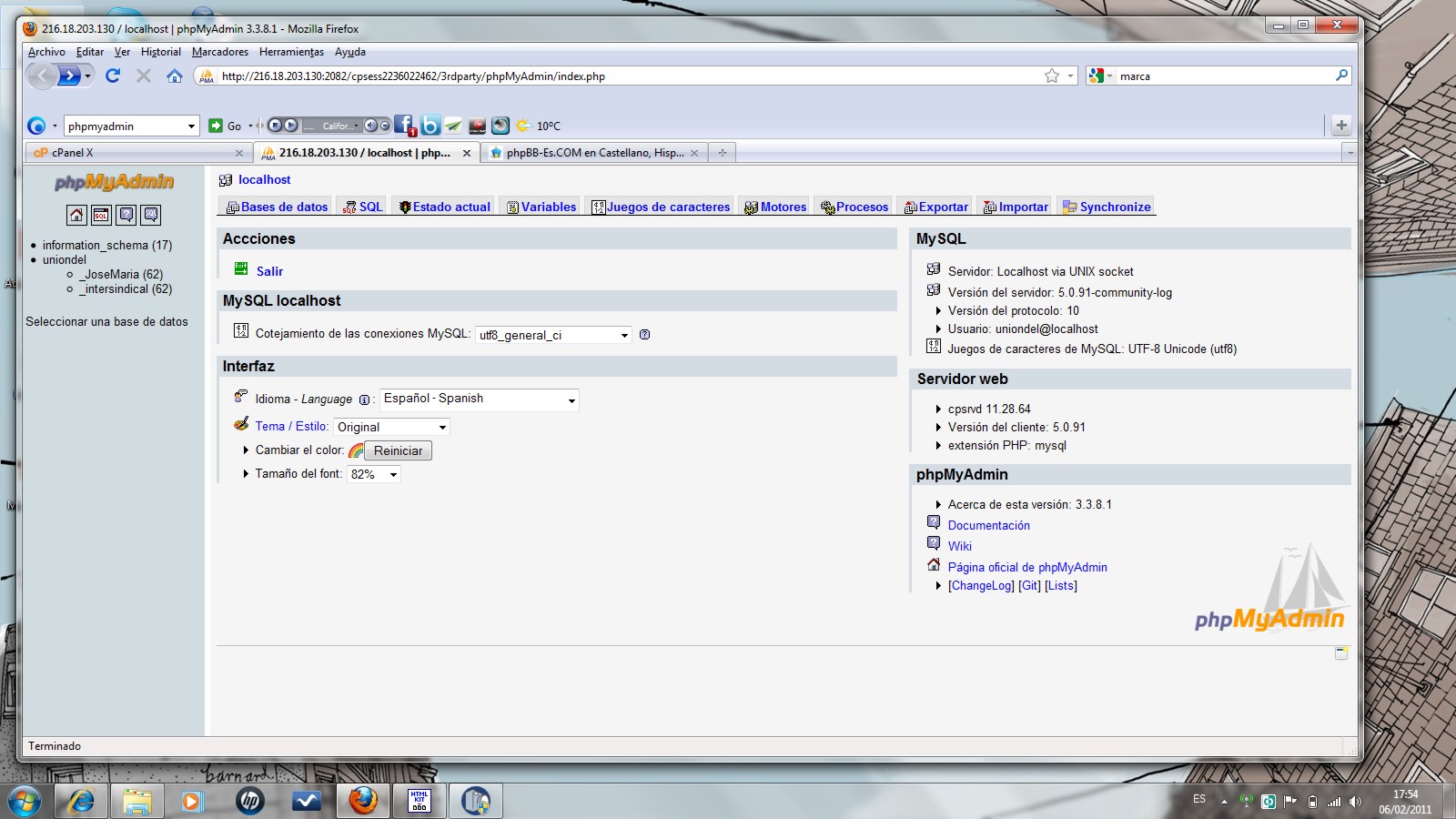Open the list all tabs dropdown
The width and height of the screenshot is (1456, 819).
click(x=1350, y=153)
